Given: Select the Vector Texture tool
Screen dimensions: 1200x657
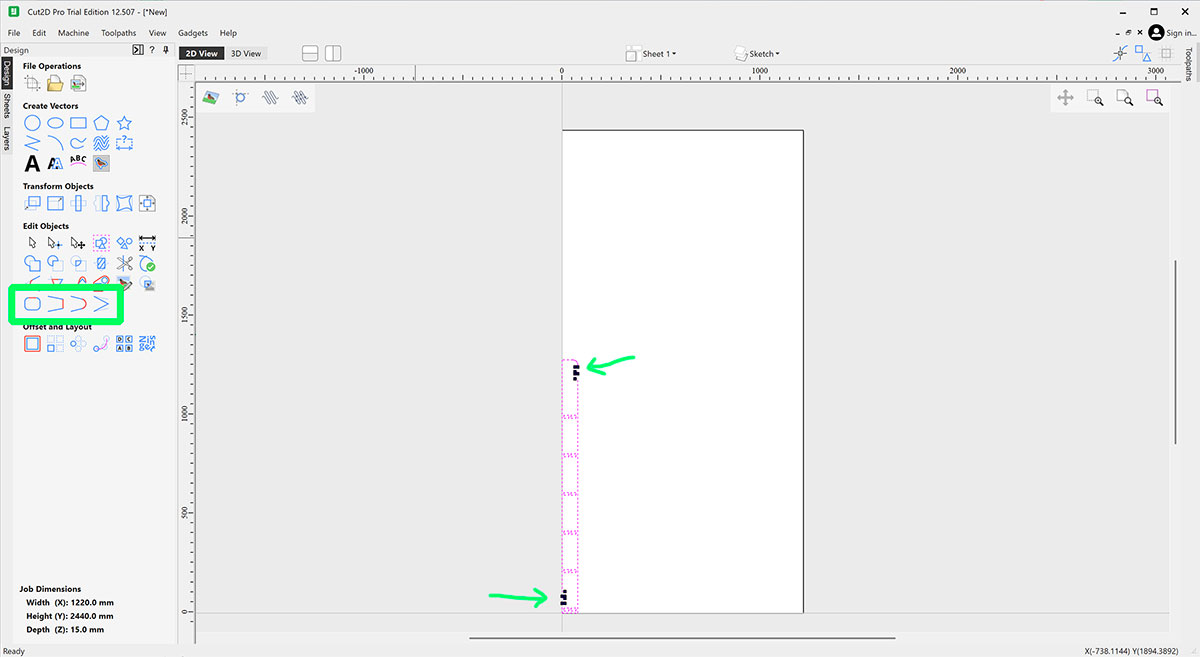Looking at the screenshot, I should [x=101, y=143].
